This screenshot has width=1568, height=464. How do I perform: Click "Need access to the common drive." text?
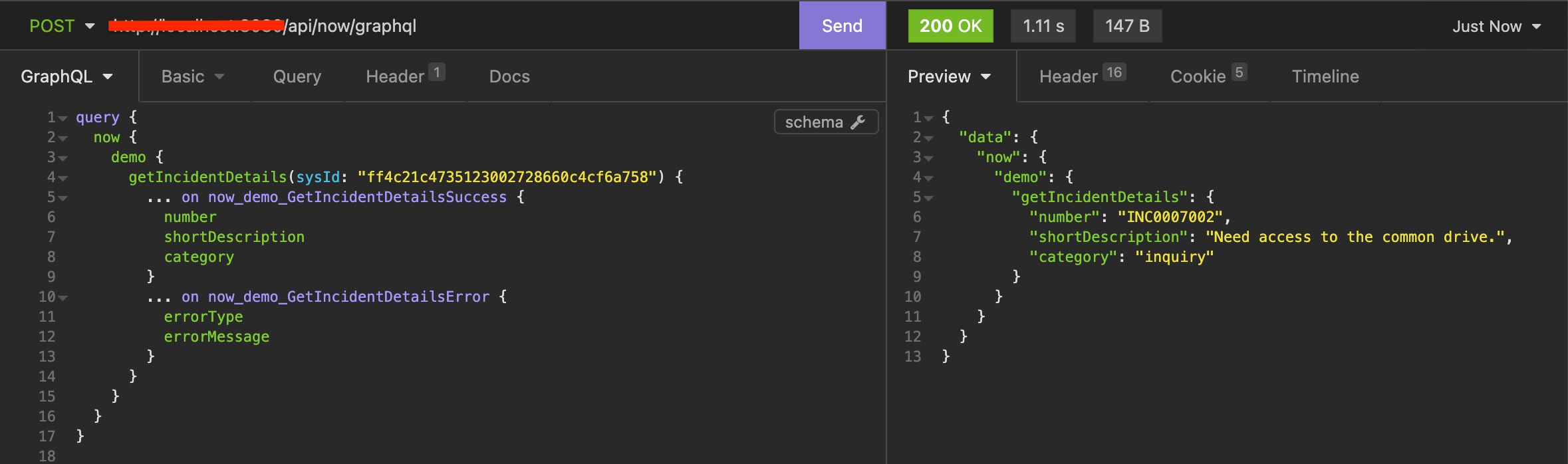point(1355,237)
